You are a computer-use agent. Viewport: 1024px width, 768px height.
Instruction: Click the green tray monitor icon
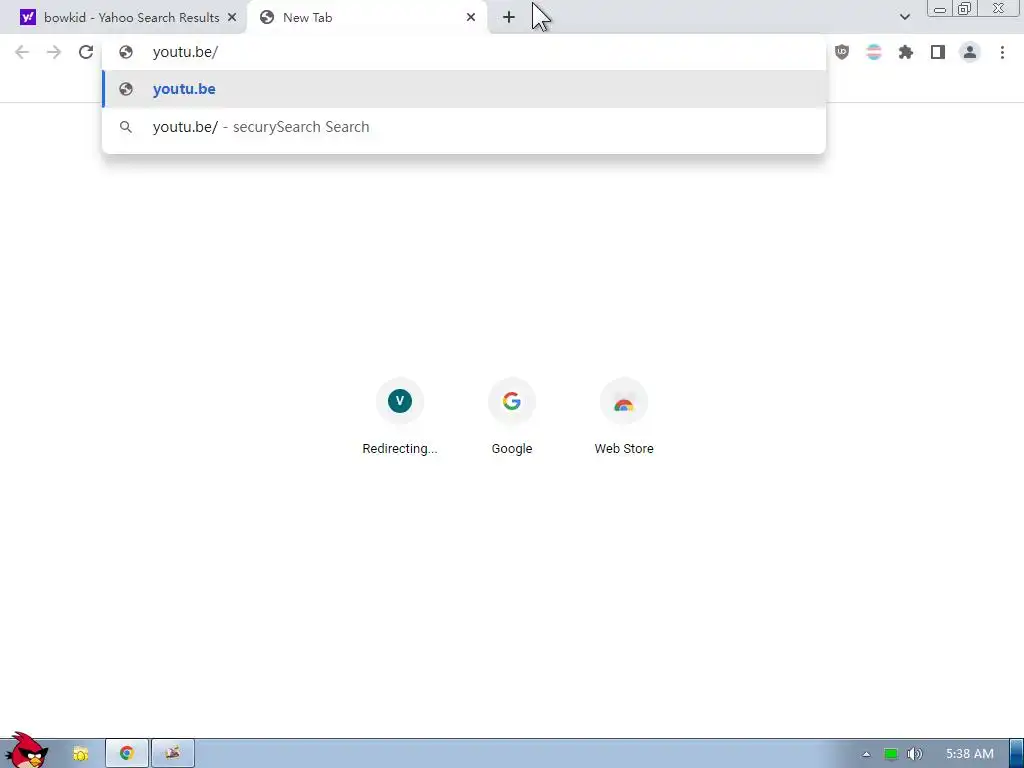(891, 754)
